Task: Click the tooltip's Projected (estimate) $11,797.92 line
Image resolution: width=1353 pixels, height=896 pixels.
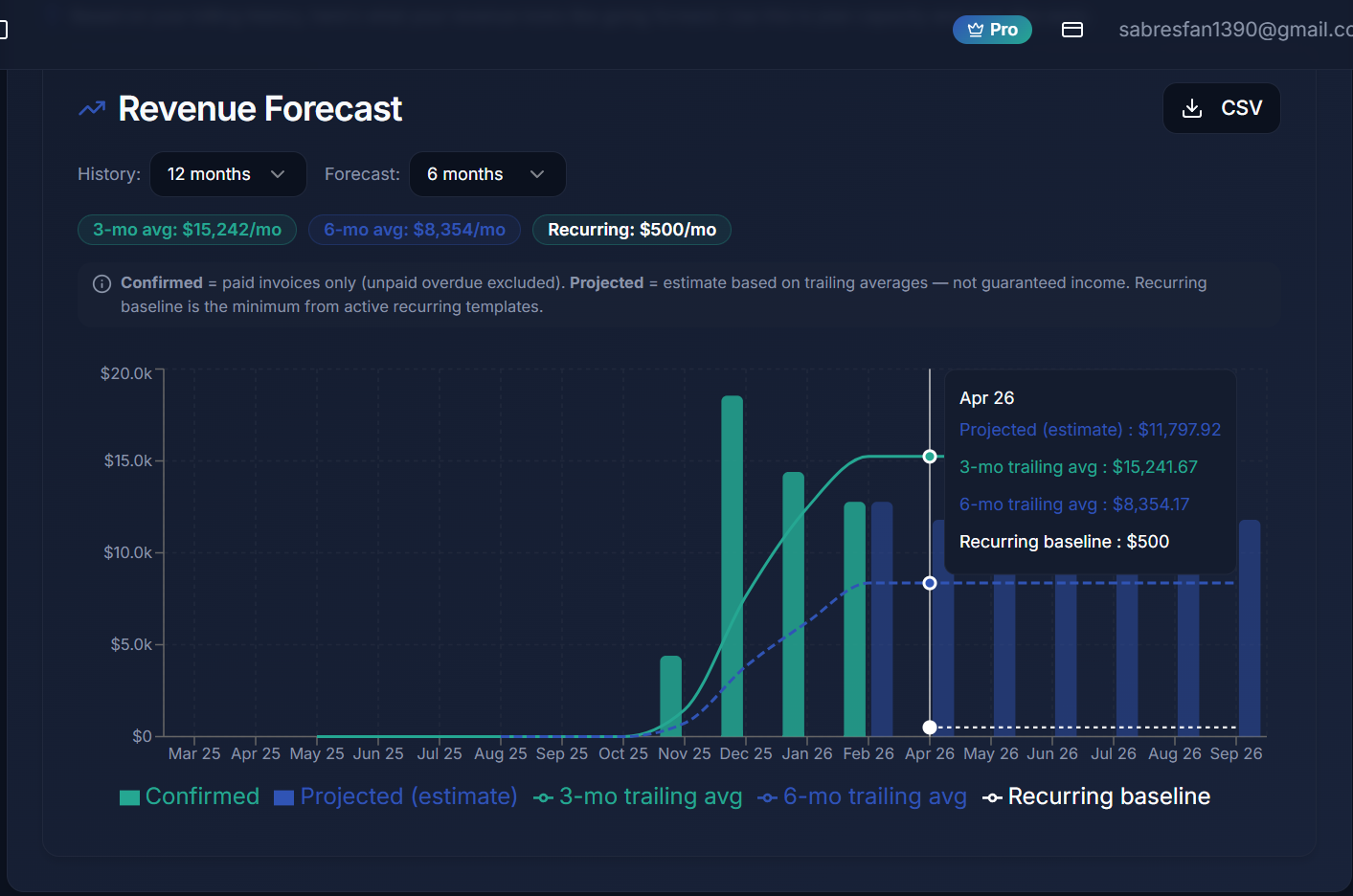Action: [1090, 430]
